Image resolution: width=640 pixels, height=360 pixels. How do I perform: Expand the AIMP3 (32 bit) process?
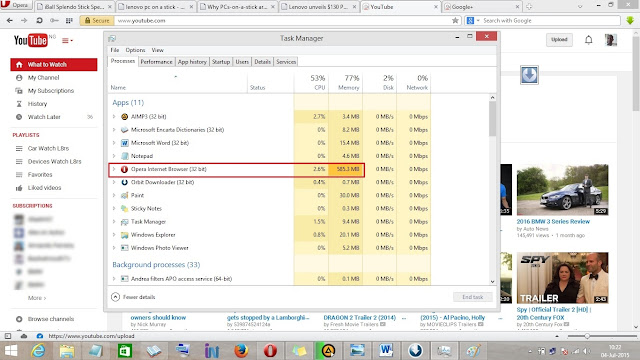pos(114,117)
